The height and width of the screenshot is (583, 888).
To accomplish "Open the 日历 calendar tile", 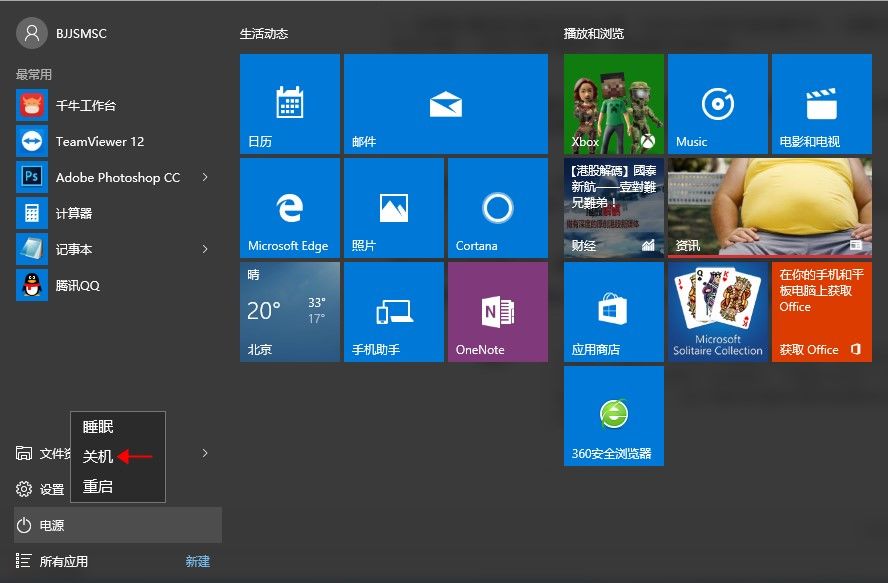I will pos(290,104).
